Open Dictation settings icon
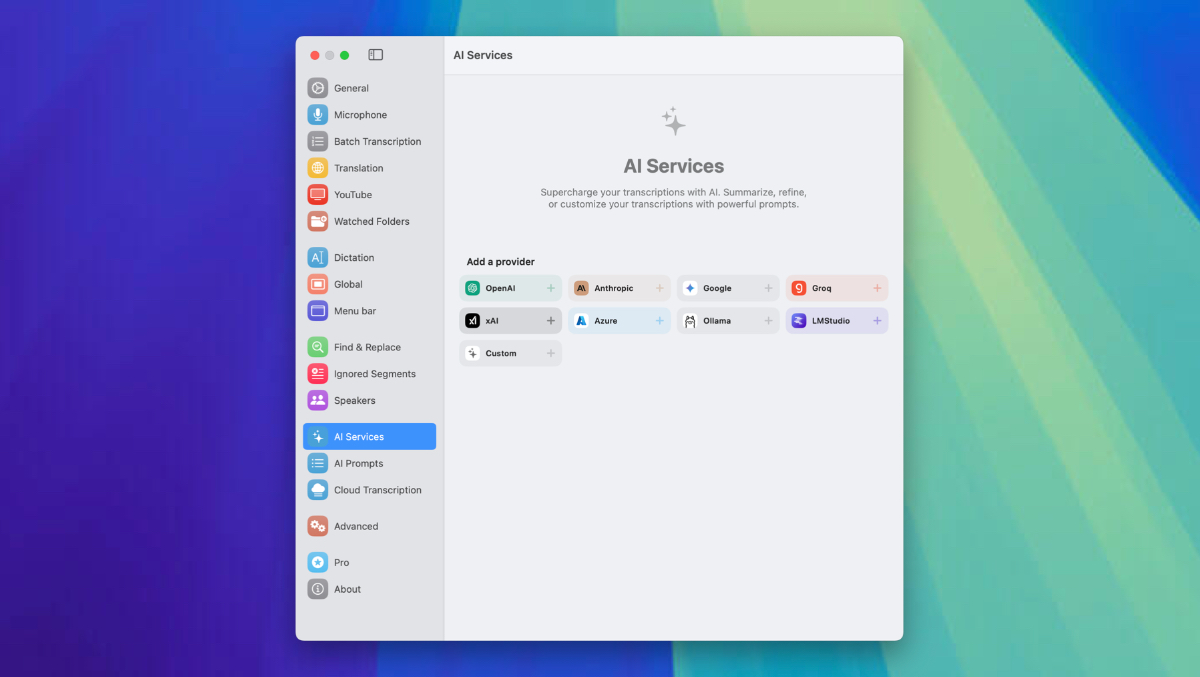Image resolution: width=1200 pixels, height=677 pixels. tap(318, 258)
